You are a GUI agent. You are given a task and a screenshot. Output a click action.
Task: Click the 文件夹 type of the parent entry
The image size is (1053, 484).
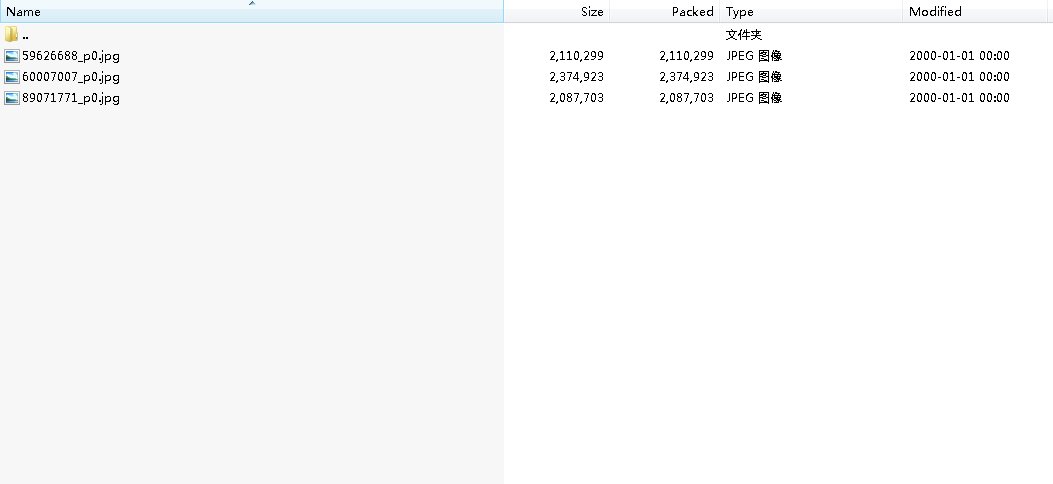744,35
